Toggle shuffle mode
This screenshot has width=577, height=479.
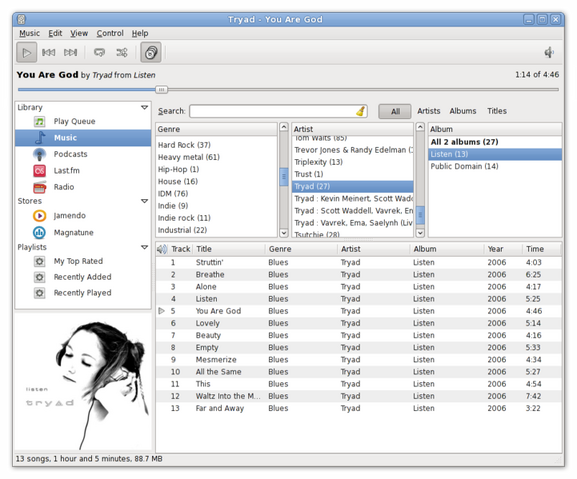click(x=122, y=53)
